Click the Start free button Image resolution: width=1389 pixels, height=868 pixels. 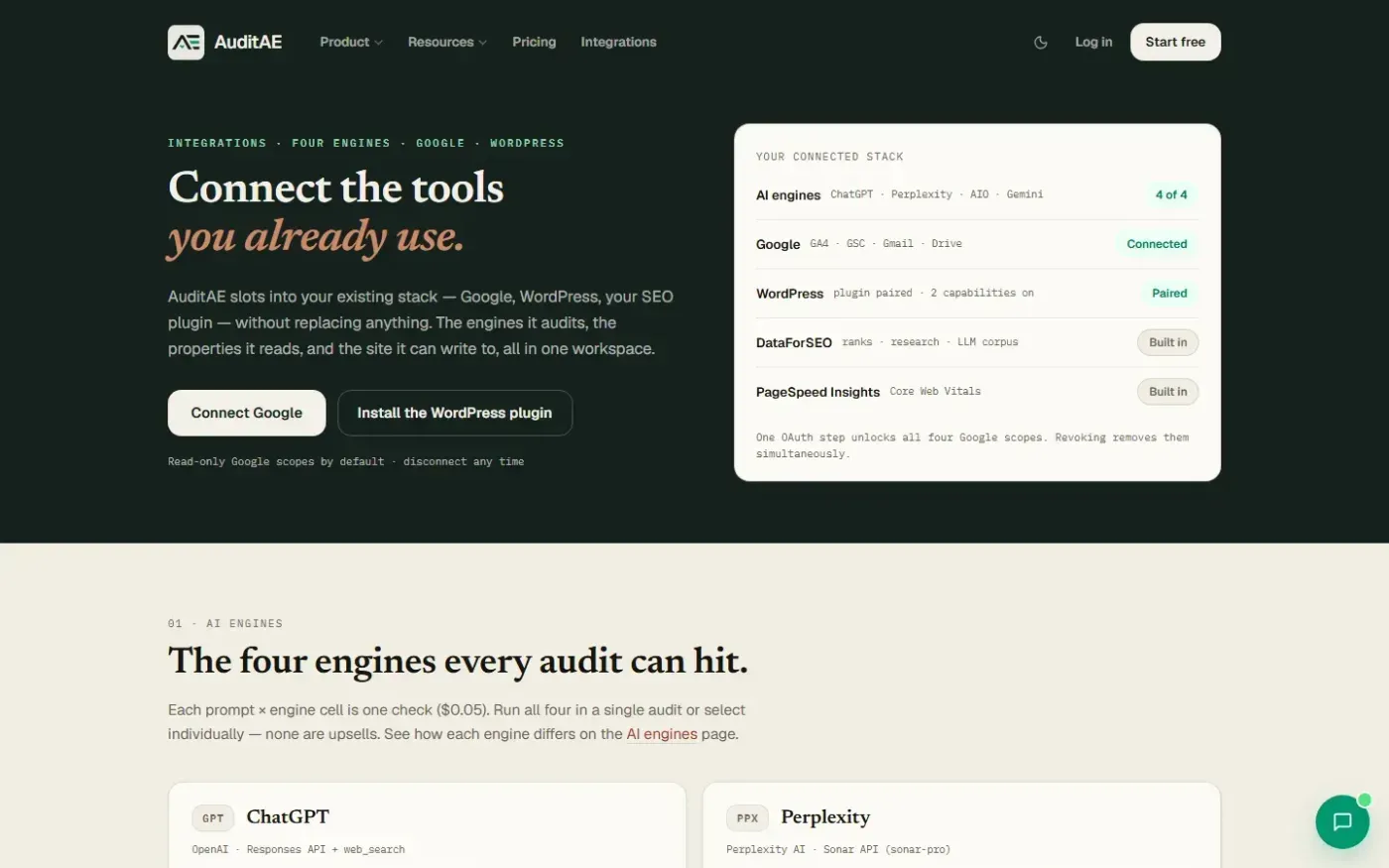[1175, 42]
